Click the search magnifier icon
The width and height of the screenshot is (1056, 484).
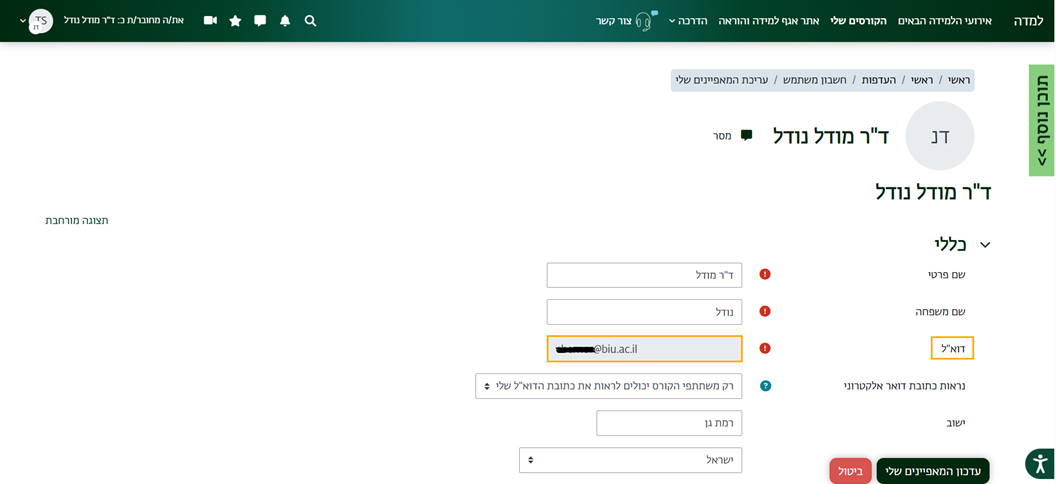(x=310, y=21)
